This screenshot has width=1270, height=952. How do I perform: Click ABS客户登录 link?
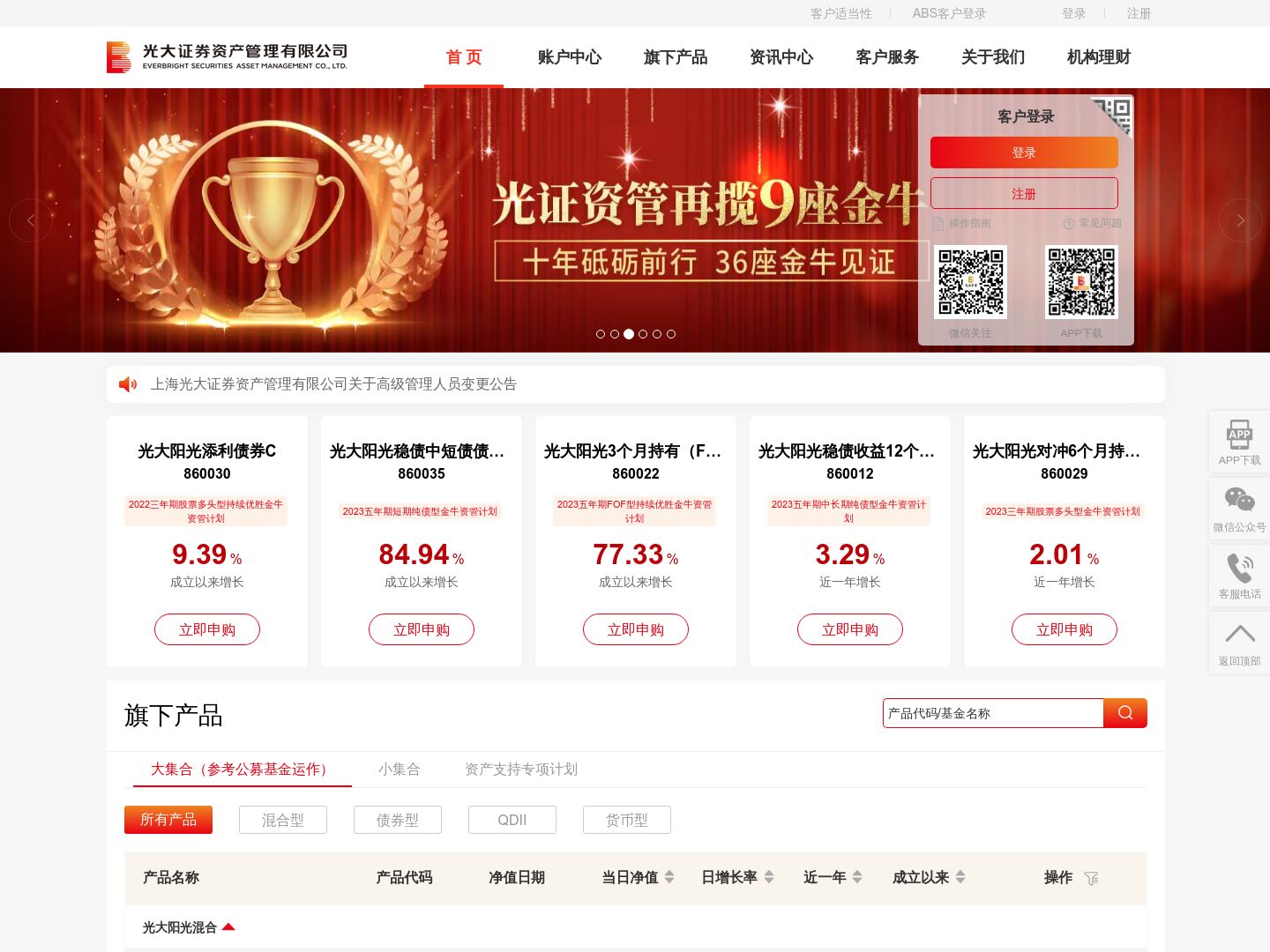pyautogui.click(x=949, y=13)
